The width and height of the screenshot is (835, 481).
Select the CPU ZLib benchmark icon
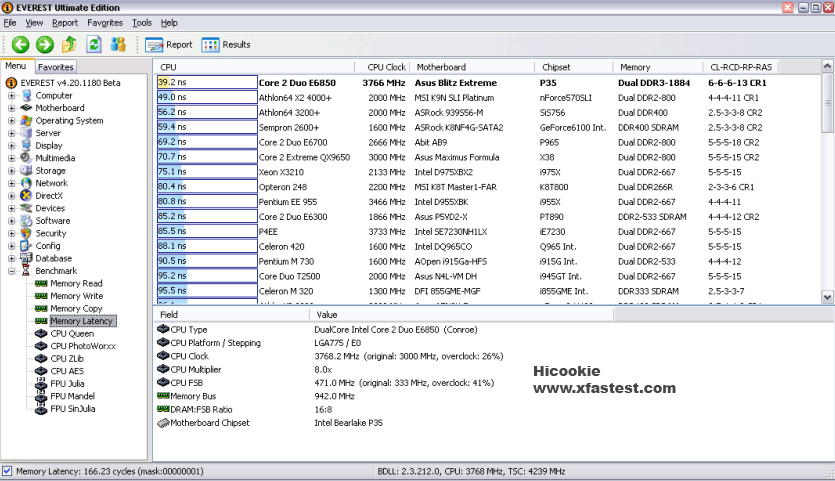[x=41, y=358]
